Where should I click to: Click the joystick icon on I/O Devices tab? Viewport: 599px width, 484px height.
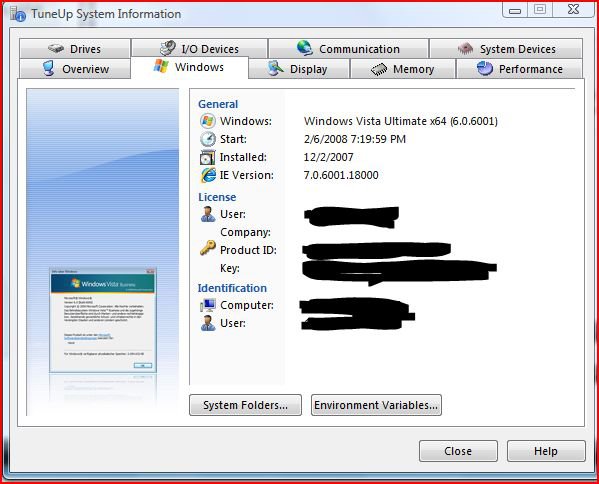point(167,48)
